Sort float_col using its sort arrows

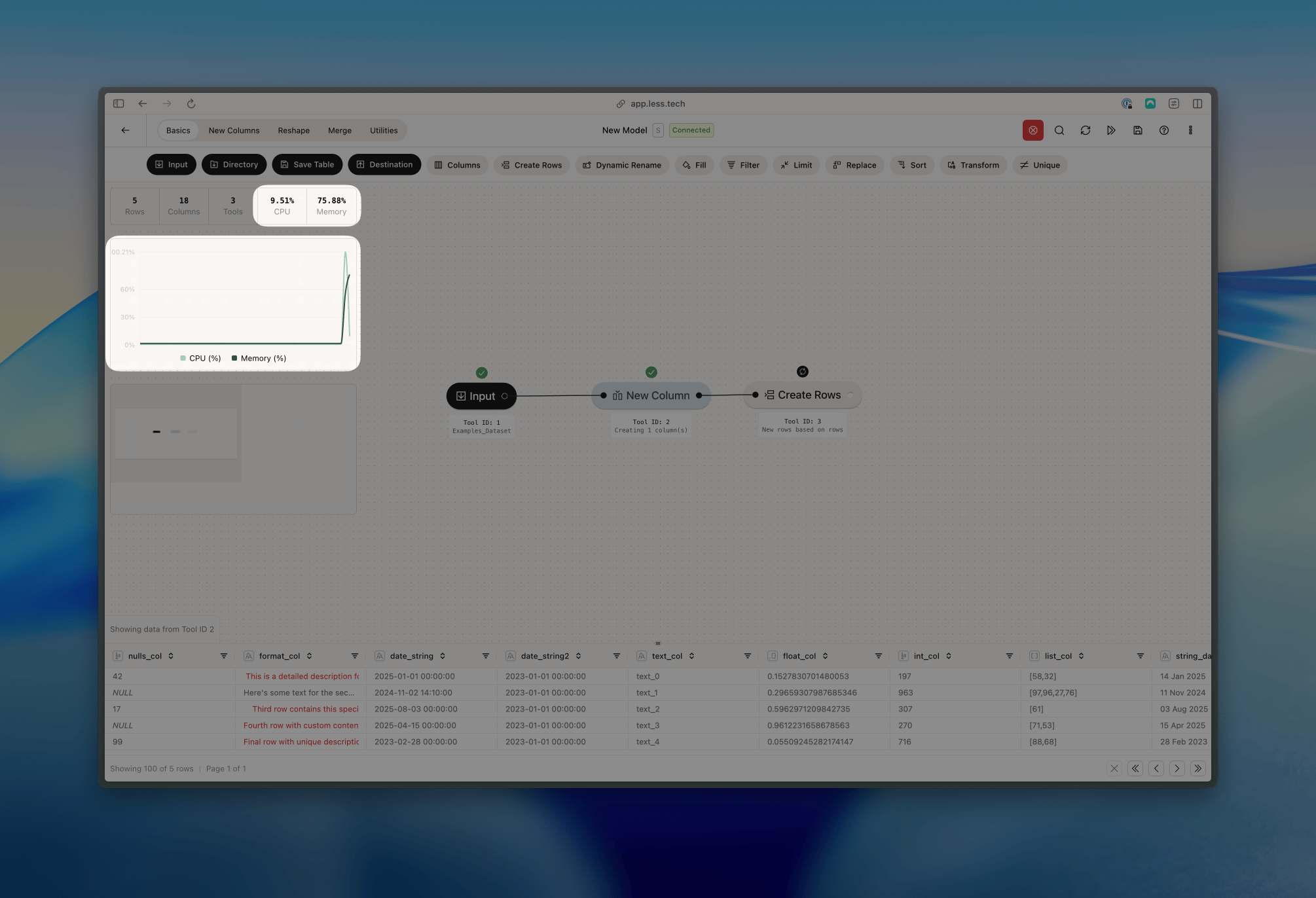coord(825,656)
